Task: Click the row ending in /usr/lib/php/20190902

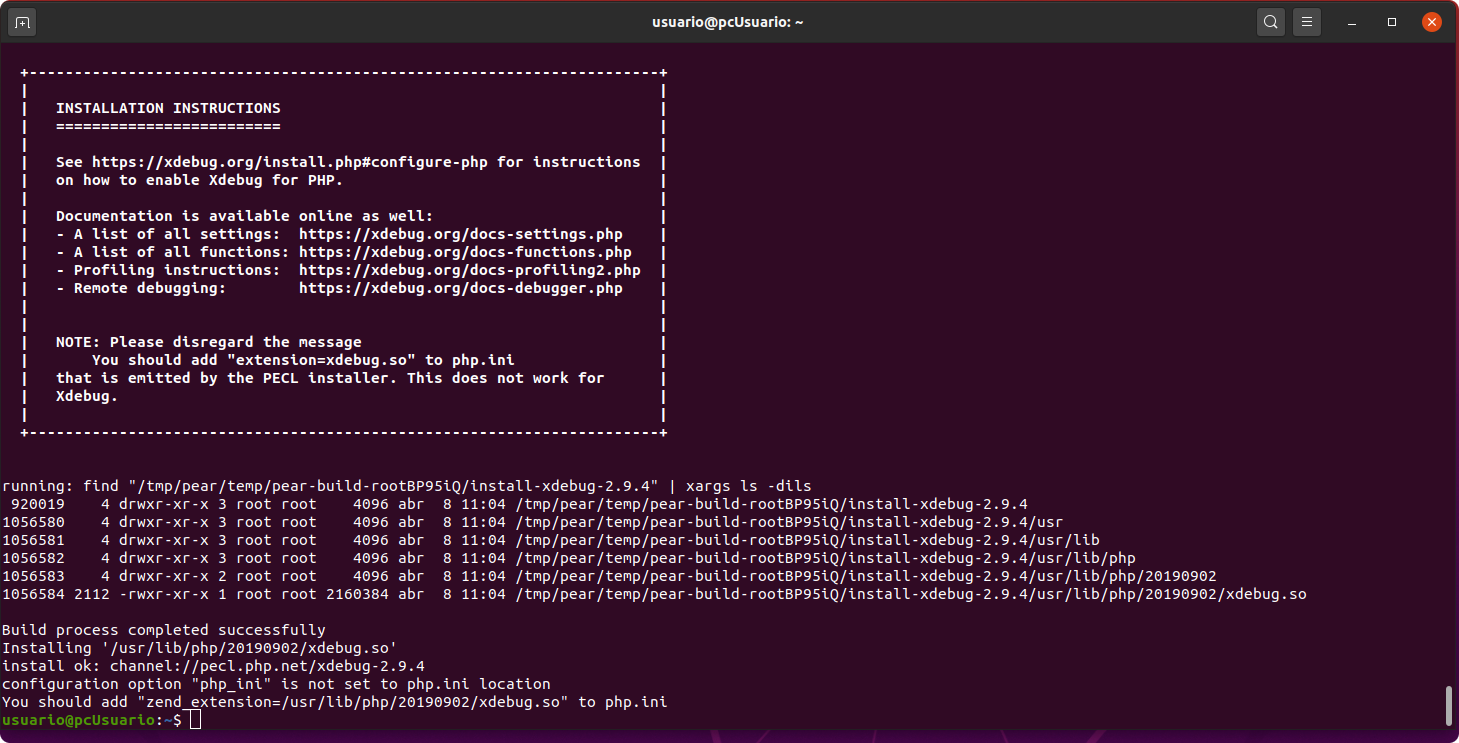Action: pos(609,576)
